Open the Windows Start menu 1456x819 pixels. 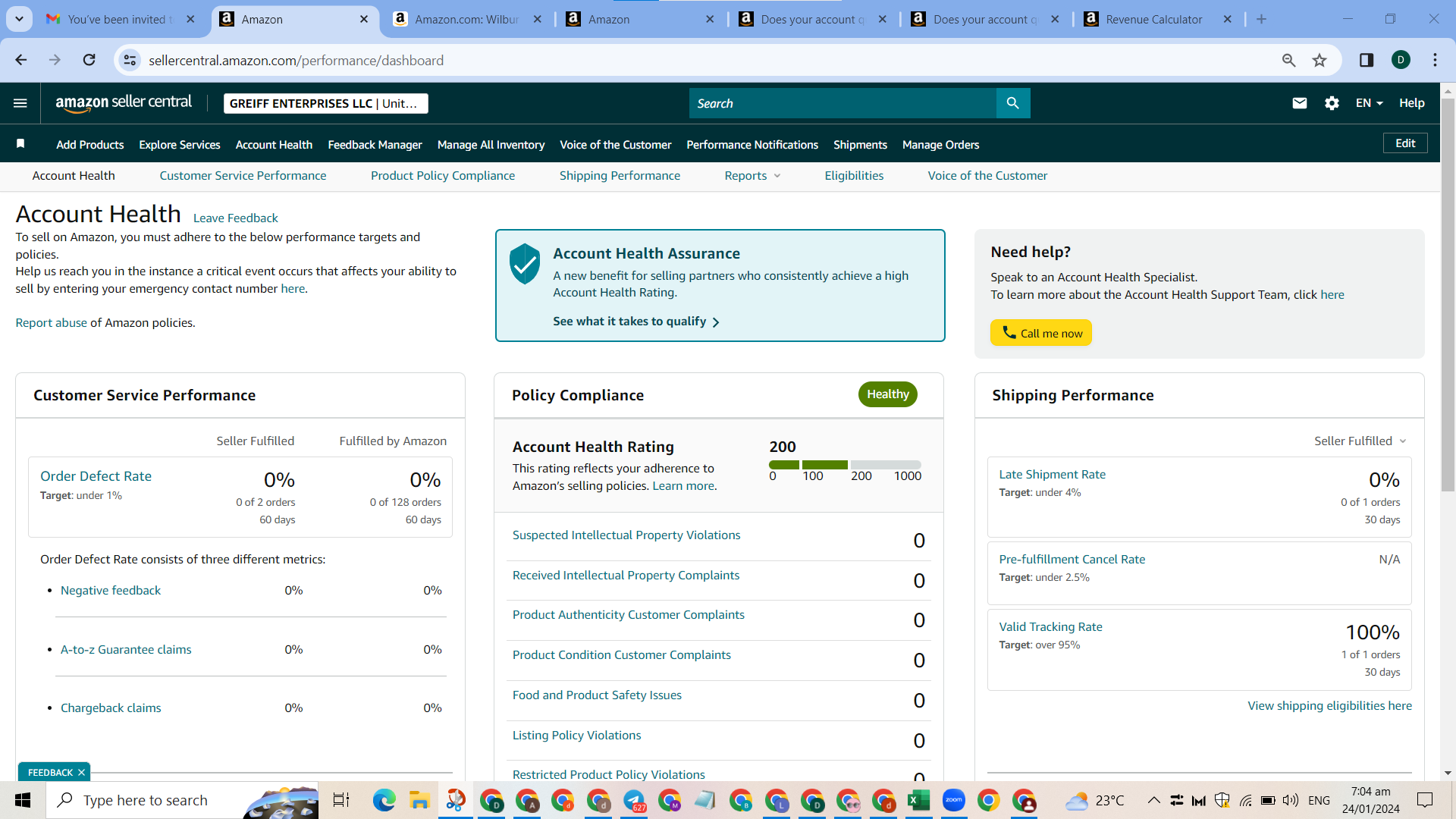(23, 800)
